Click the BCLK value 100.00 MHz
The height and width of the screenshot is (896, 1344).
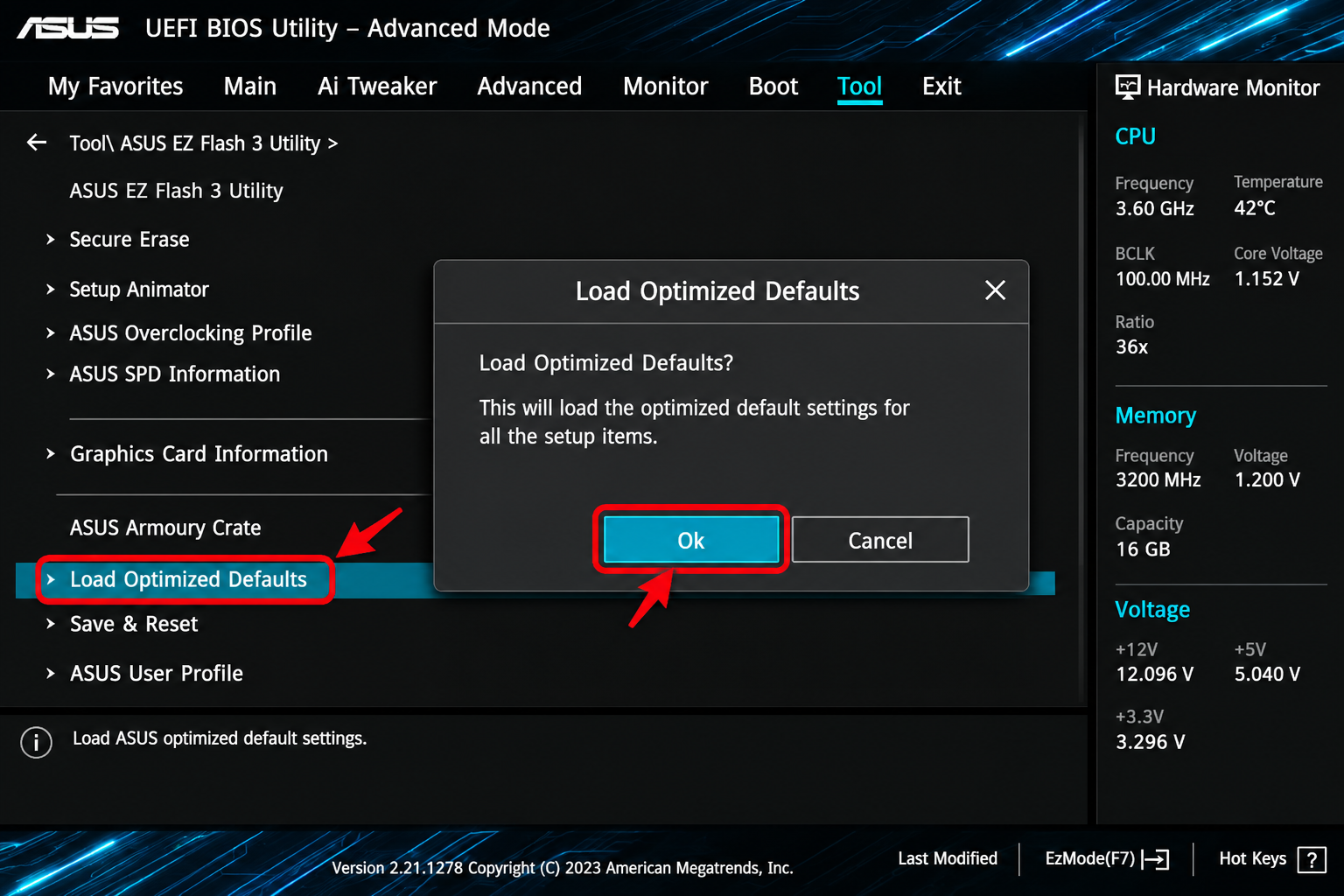[x=1163, y=279]
